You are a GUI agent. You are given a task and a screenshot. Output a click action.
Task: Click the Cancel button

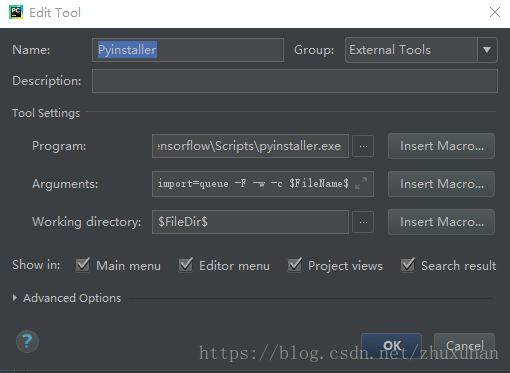[464, 346]
